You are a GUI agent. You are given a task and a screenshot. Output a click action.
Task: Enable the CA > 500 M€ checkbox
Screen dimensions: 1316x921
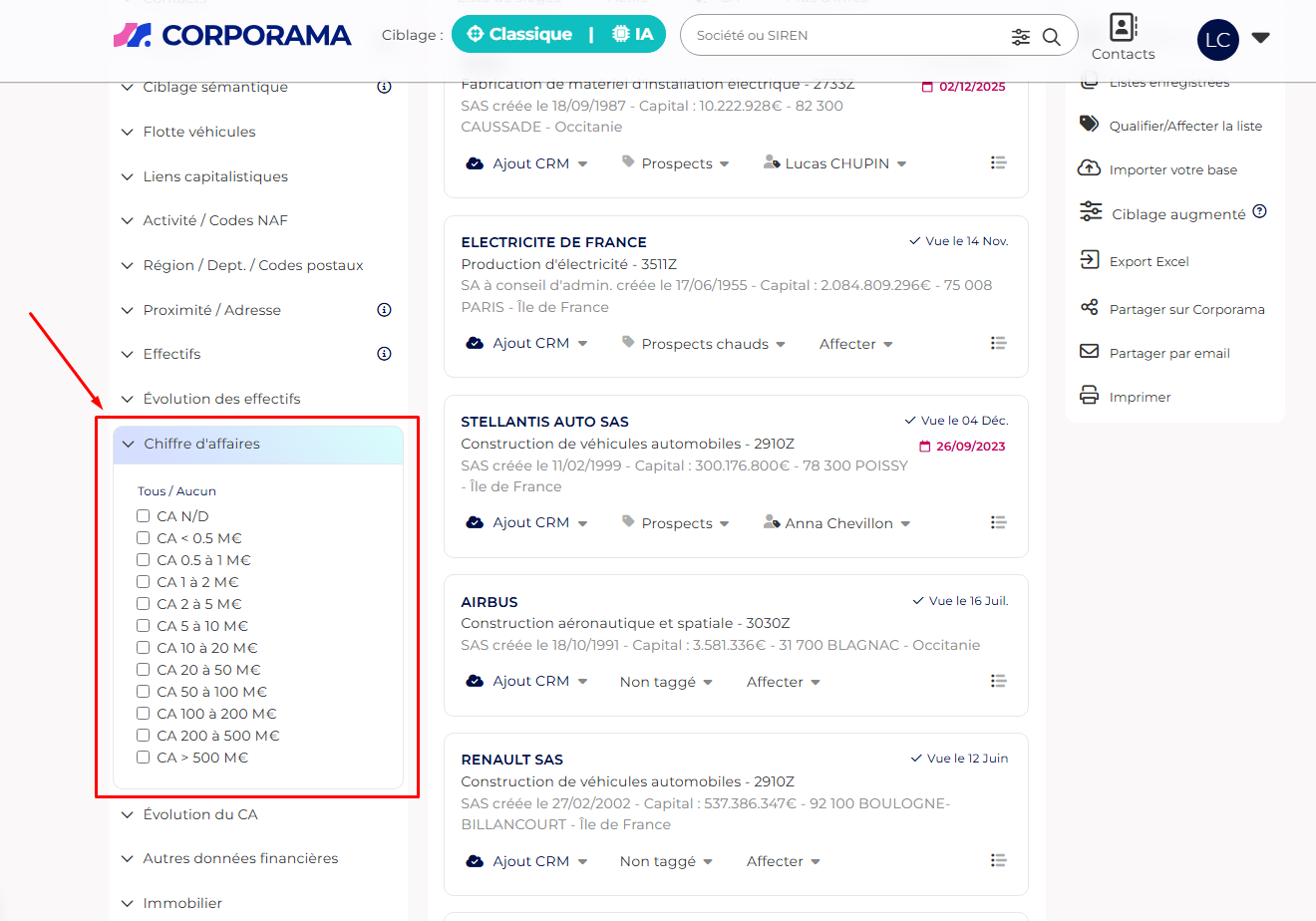tap(144, 758)
